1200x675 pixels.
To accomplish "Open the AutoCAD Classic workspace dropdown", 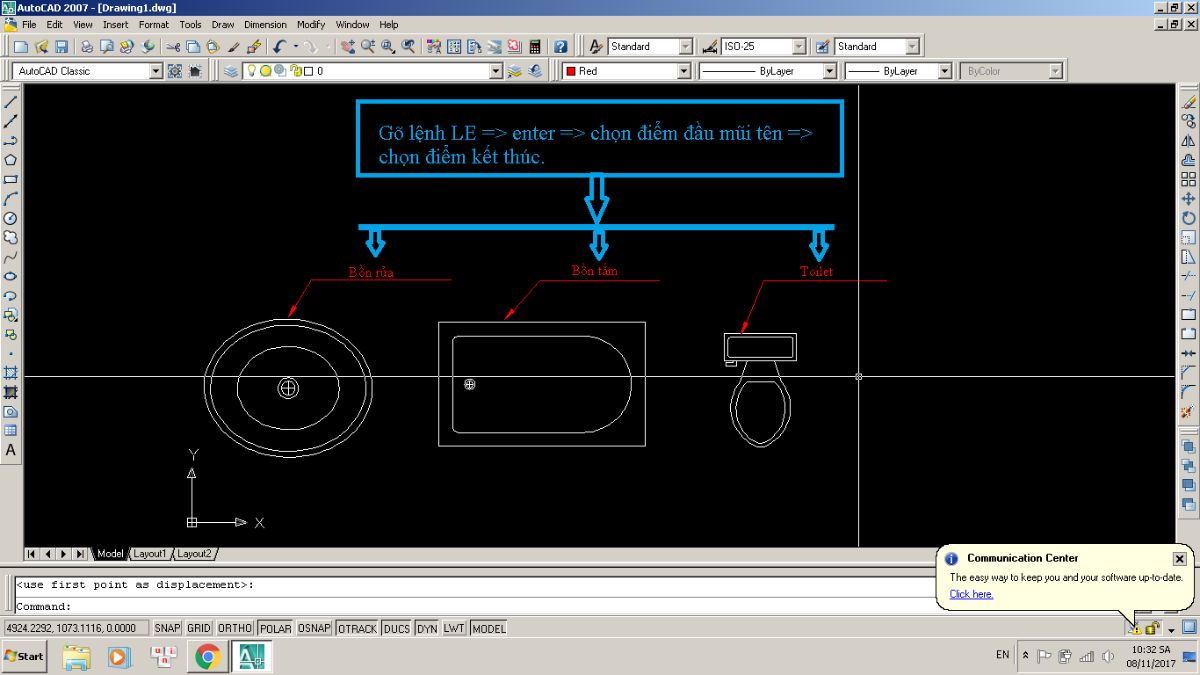I will tap(156, 71).
